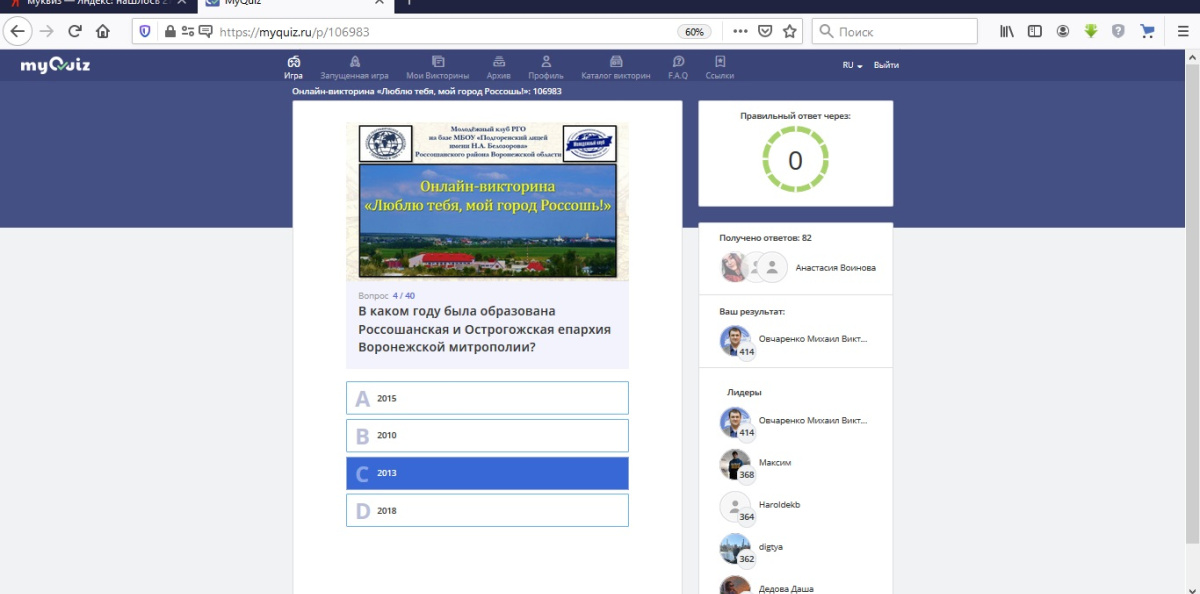Pick answer D: 2018
Screen dimensions: 1200x594
pyautogui.click(x=487, y=510)
